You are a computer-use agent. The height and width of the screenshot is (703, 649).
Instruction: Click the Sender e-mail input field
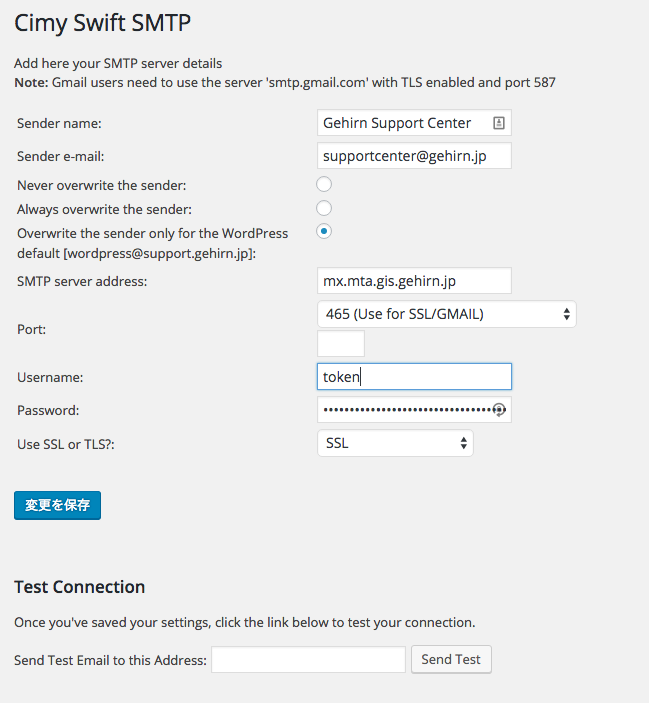(x=414, y=156)
